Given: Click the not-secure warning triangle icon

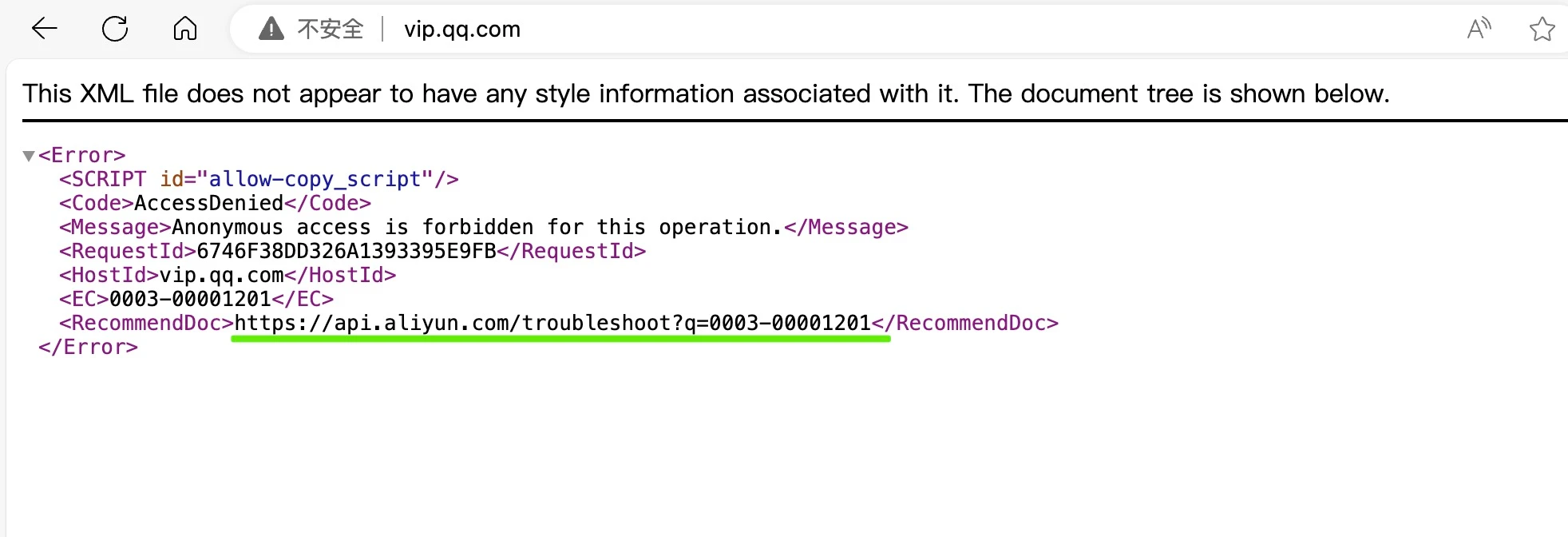Looking at the screenshot, I should (271, 30).
